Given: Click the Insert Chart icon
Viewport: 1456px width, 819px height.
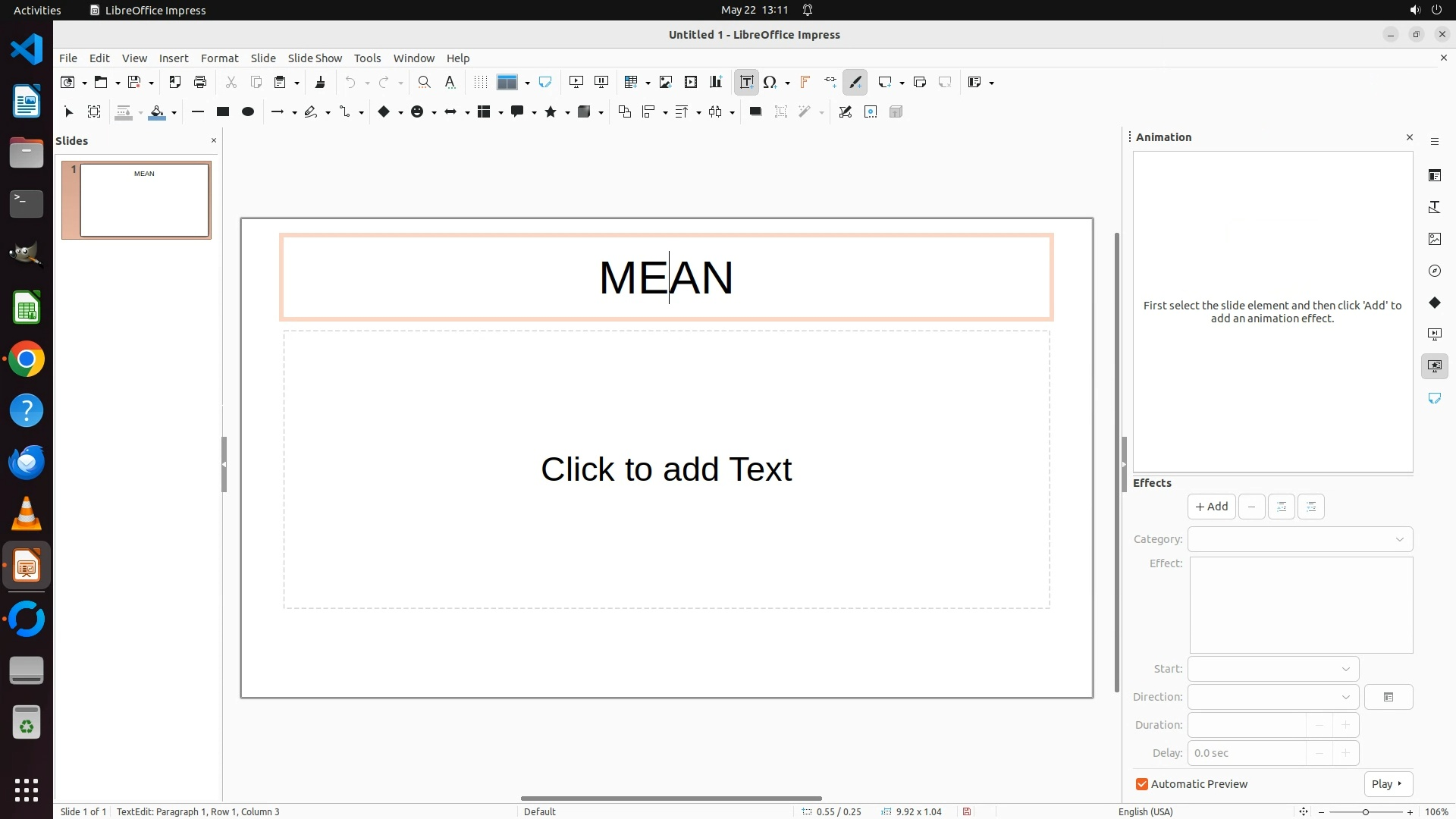Looking at the screenshot, I should [x=715, y=82].
